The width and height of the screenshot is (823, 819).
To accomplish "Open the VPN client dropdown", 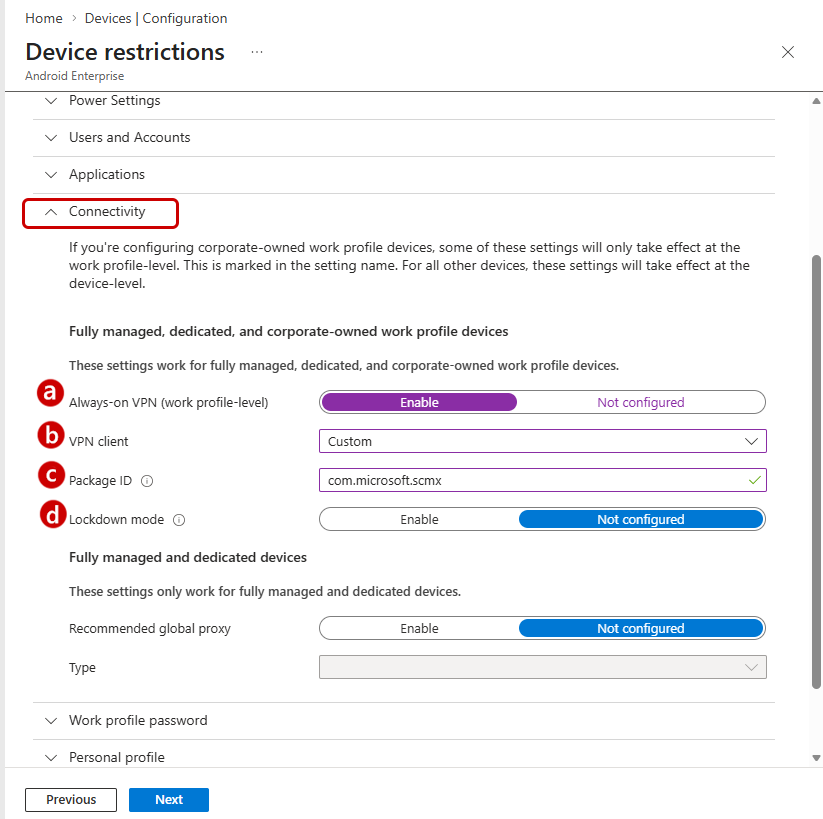I will coord(543,442).
